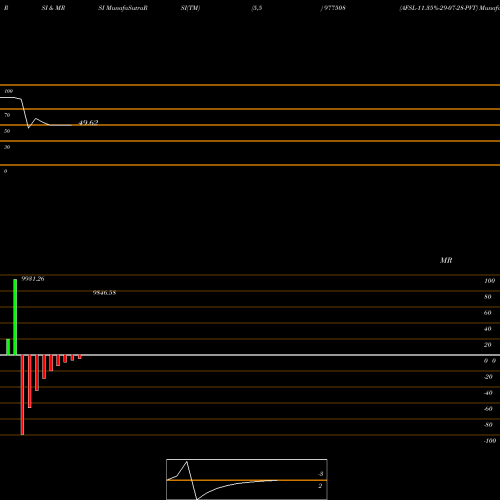Select the tallest green MR histogram bar
500x500 pixels.
tap(15, 317)
